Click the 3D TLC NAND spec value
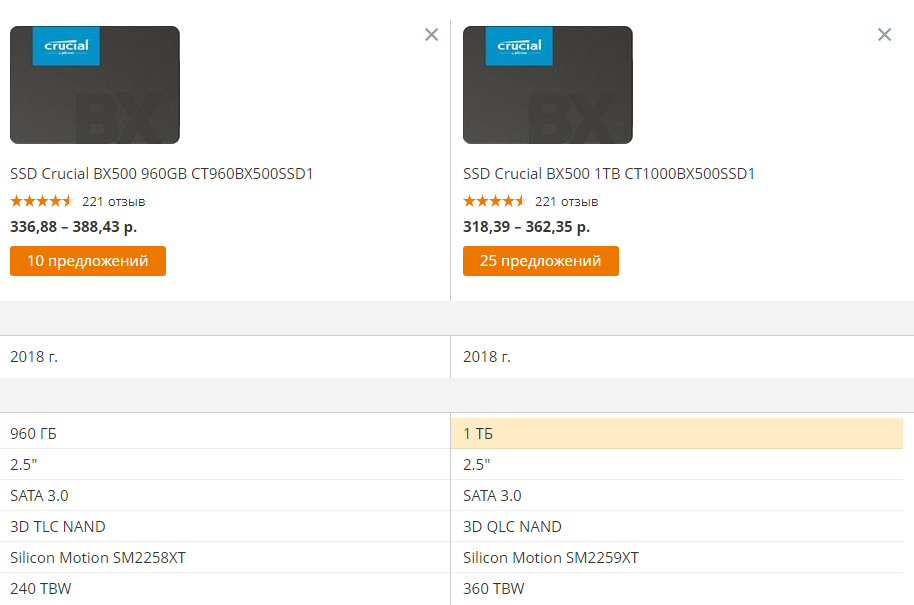Image resolution: width=914 pixels, height=605 pixels. (x=58, y=527)
